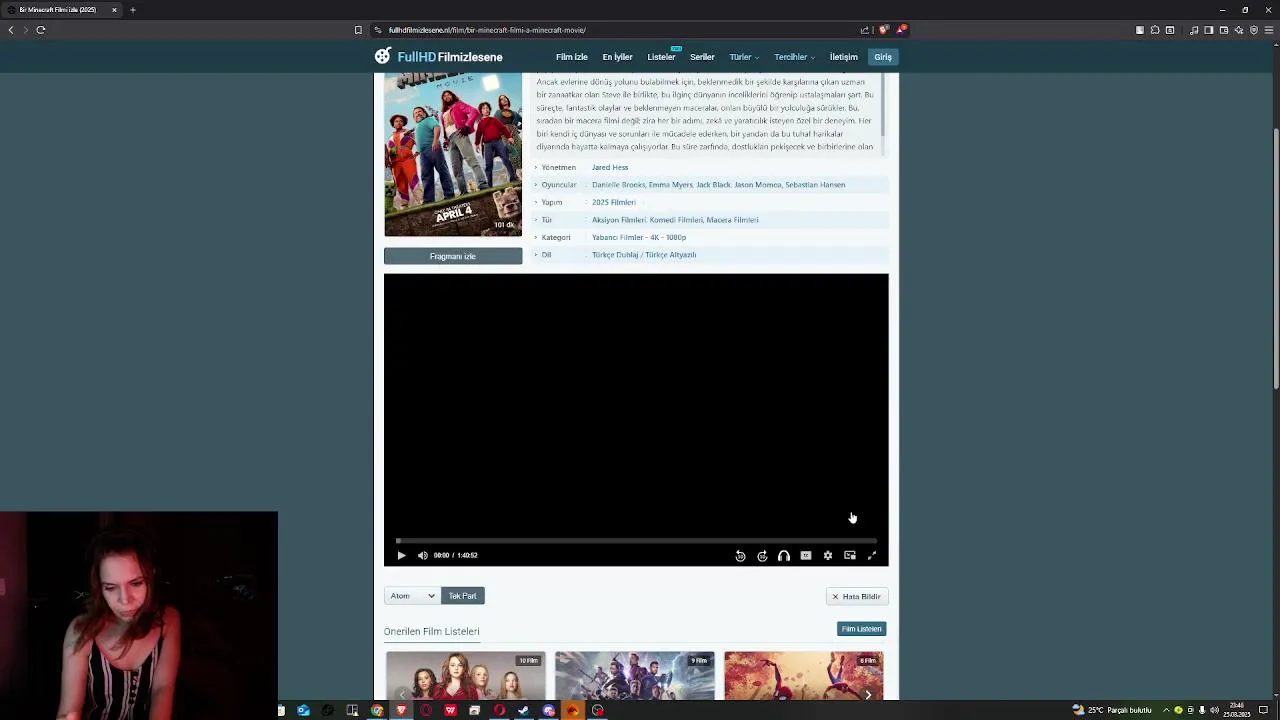1280x720 pixels.
Task: Open the browser hamburger menu
Action: coord(1269,30)
